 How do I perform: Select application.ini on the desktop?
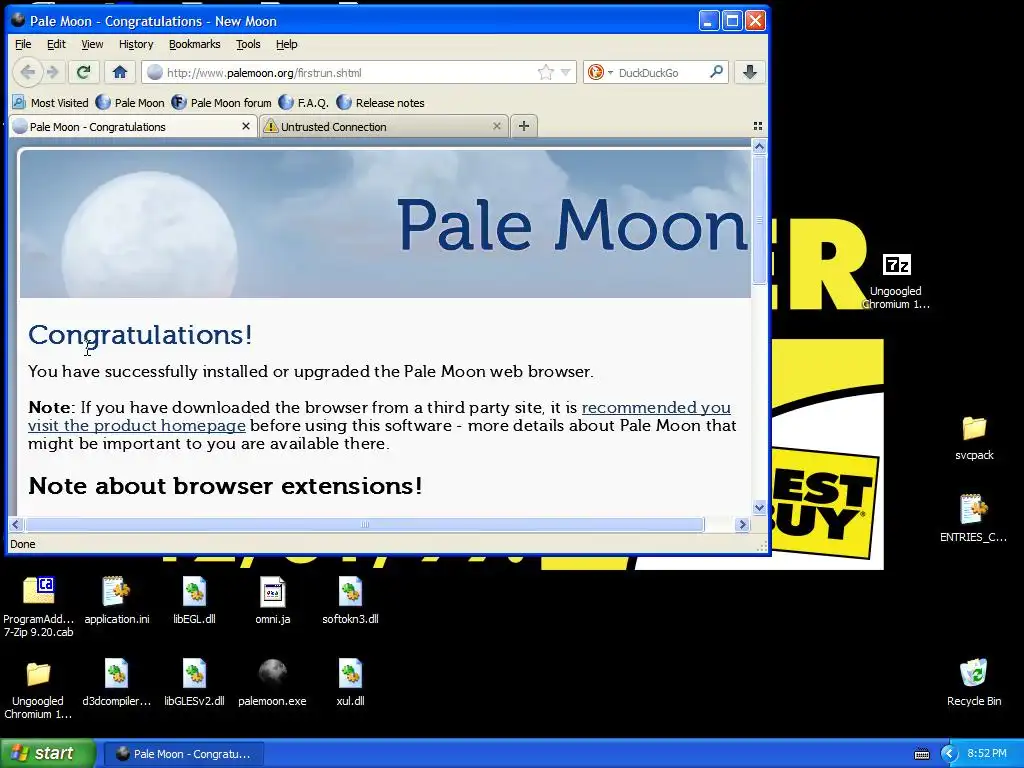coord(117,600)
